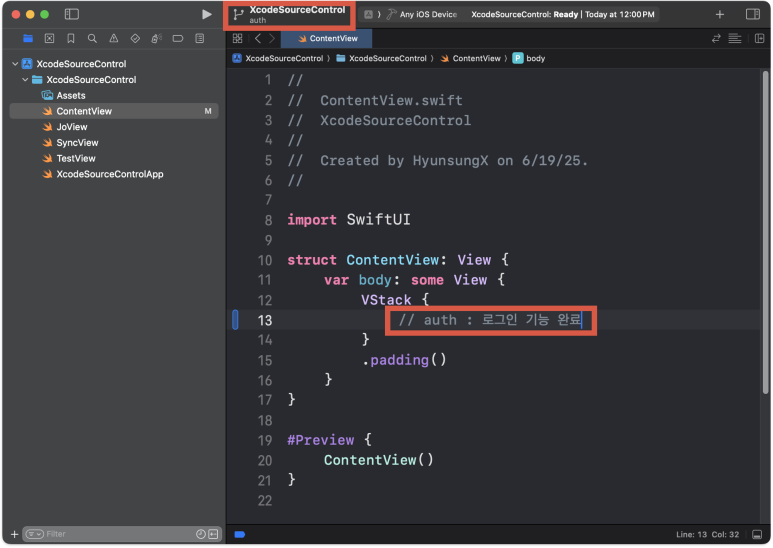
Task: Add a new file with navigator plus
Action: (14, 534)
